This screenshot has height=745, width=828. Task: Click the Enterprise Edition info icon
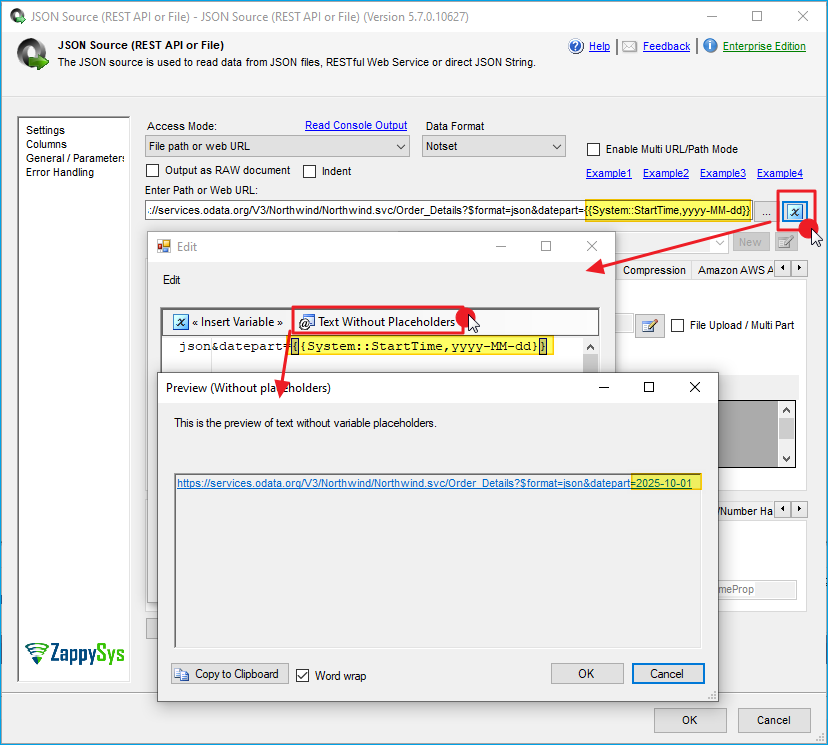pyautogui.click(x=710, y=46)
